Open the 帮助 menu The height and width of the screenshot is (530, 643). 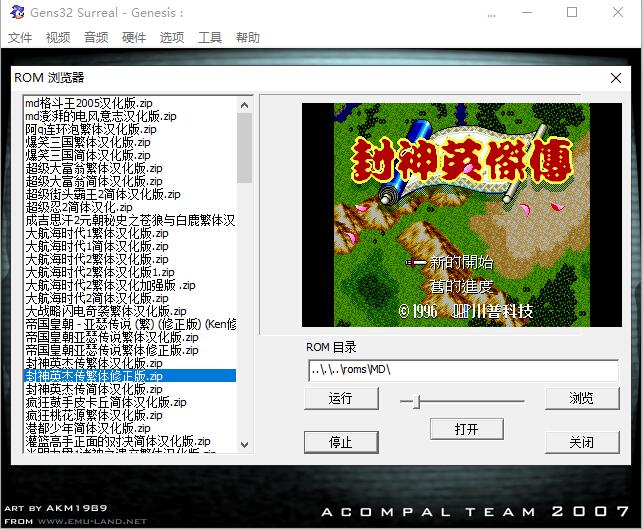tap(248, 38)
